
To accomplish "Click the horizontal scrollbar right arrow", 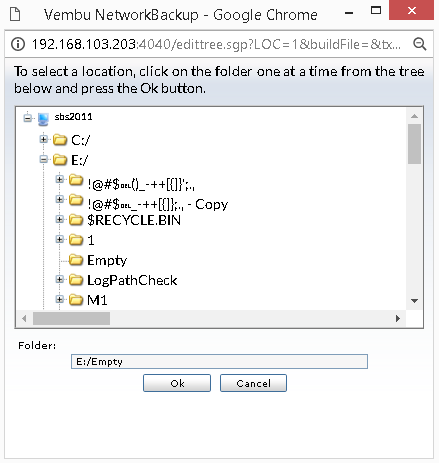I will [x=398, y=318].
